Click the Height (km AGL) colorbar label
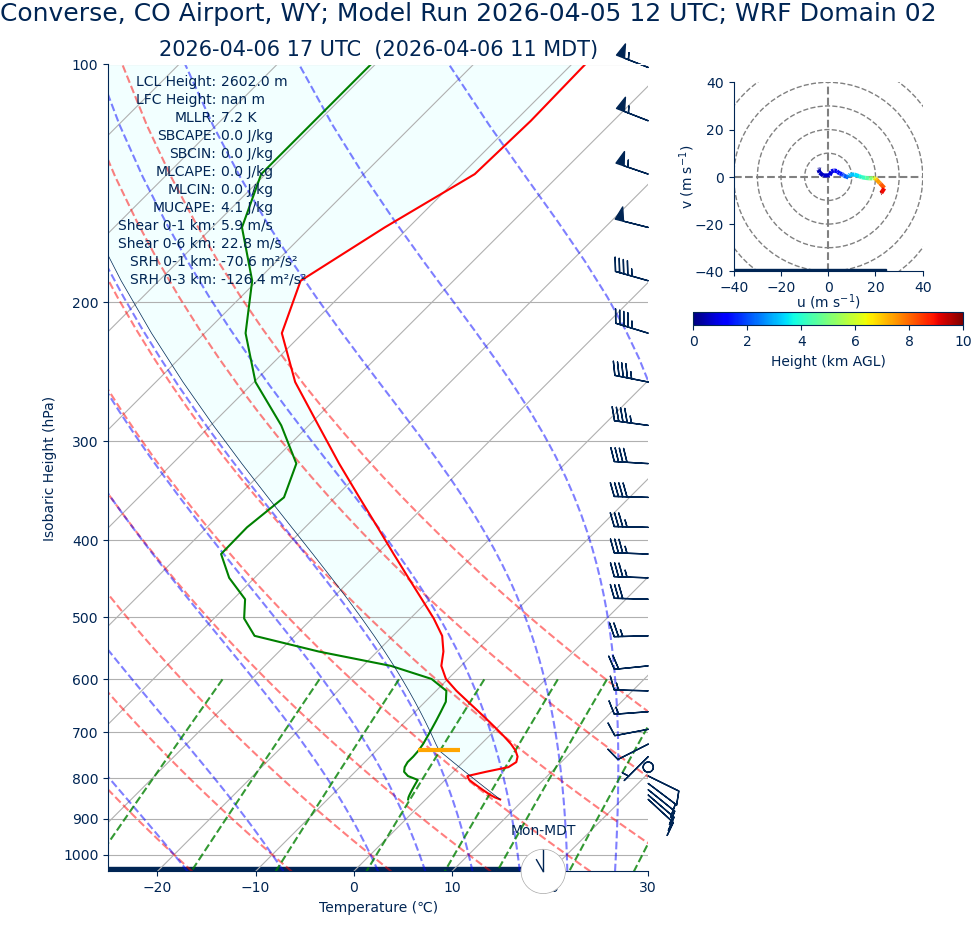 click(827, 361)
